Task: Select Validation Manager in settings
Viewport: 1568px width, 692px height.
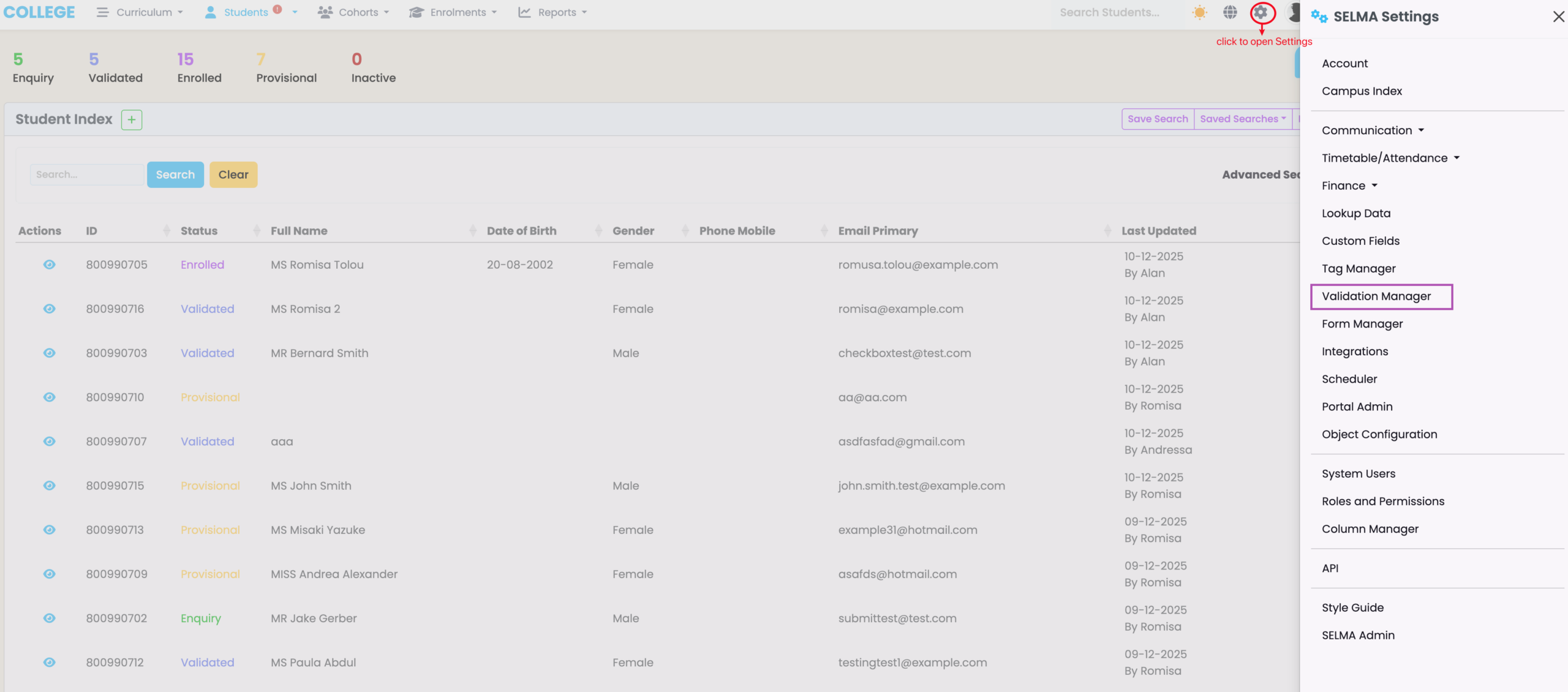Action: (1376, 296)
